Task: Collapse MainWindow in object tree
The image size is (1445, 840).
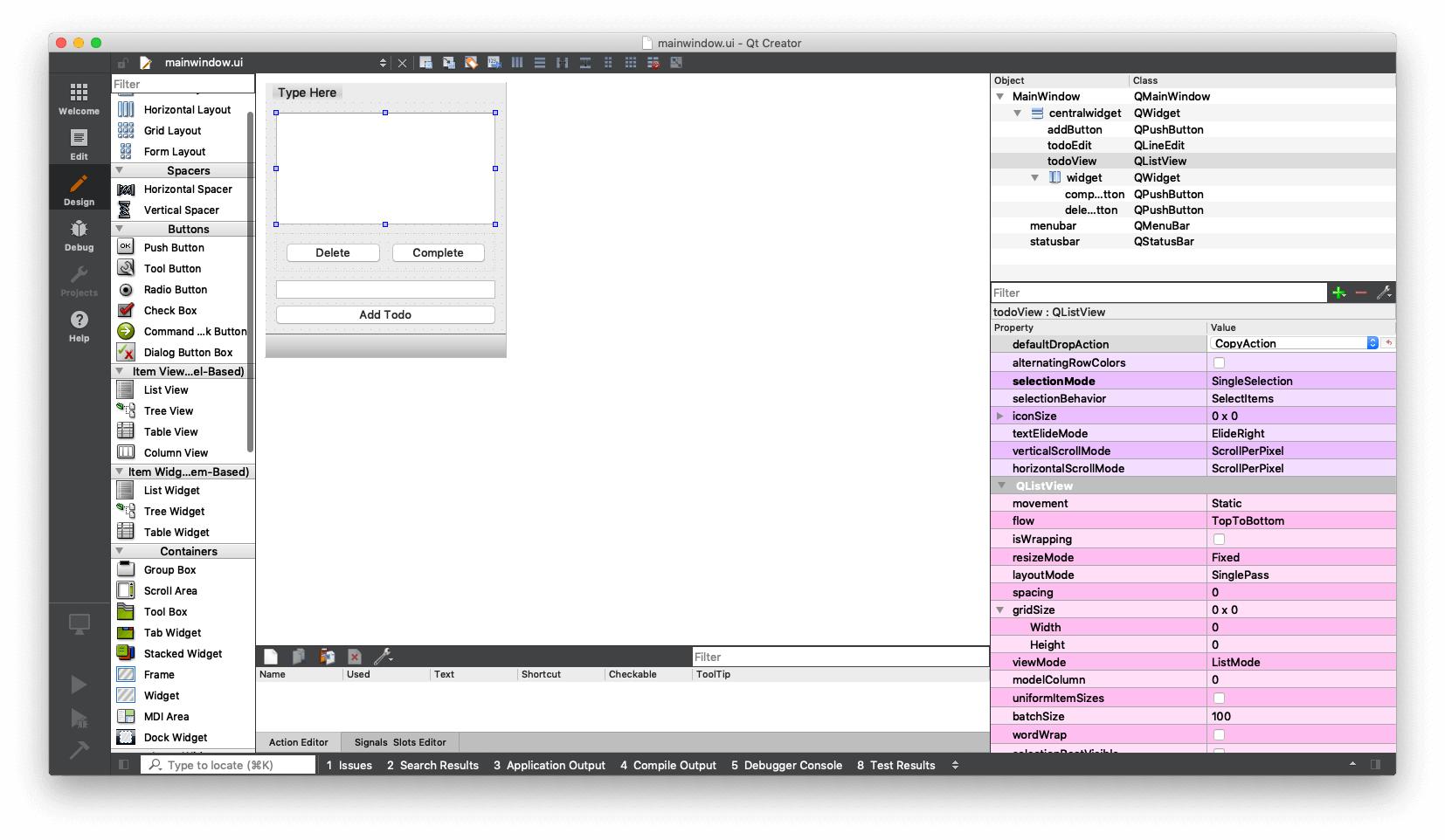Action: pyautogui.click(x=1000, y=96)
